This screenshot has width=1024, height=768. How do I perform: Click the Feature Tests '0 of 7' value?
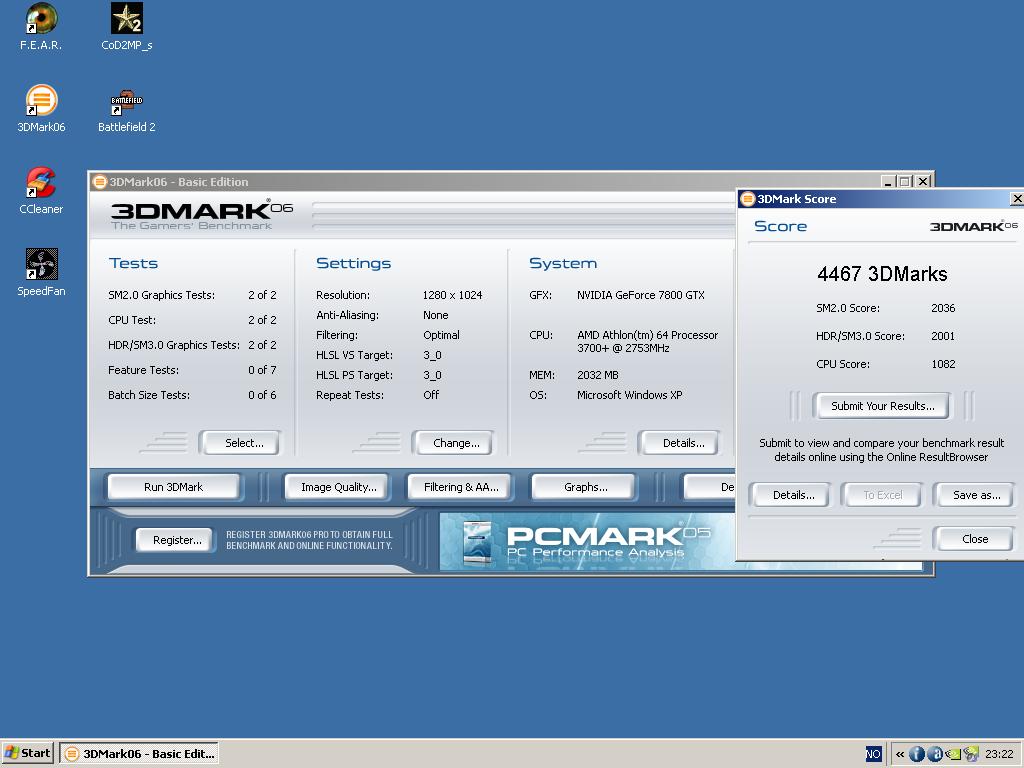262,370
